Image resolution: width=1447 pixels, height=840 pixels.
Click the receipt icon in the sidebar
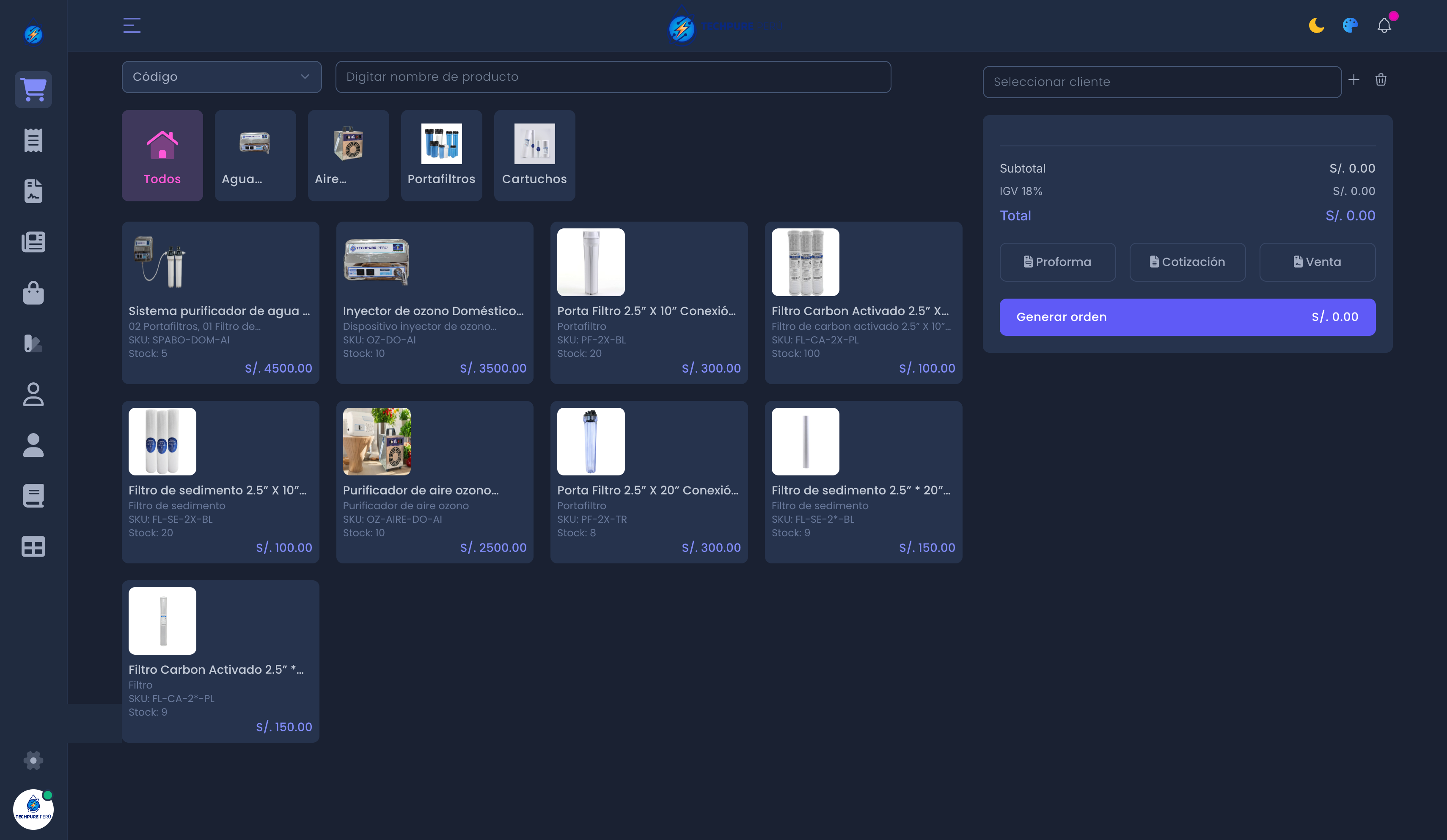pyautogui.click(x=33, y=140)
